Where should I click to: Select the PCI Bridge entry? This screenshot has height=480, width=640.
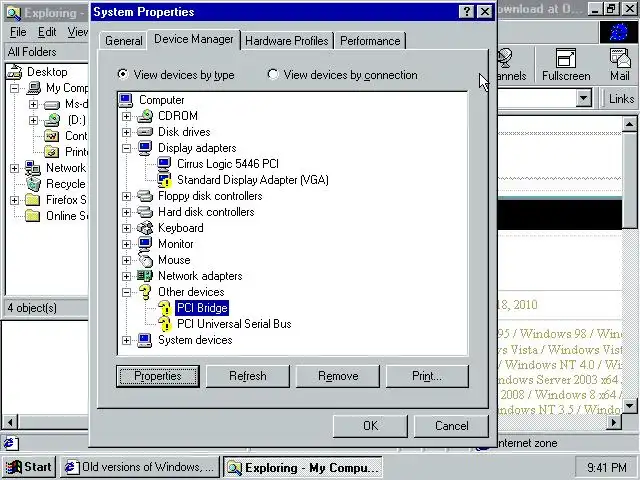click(x=202, y=308)
